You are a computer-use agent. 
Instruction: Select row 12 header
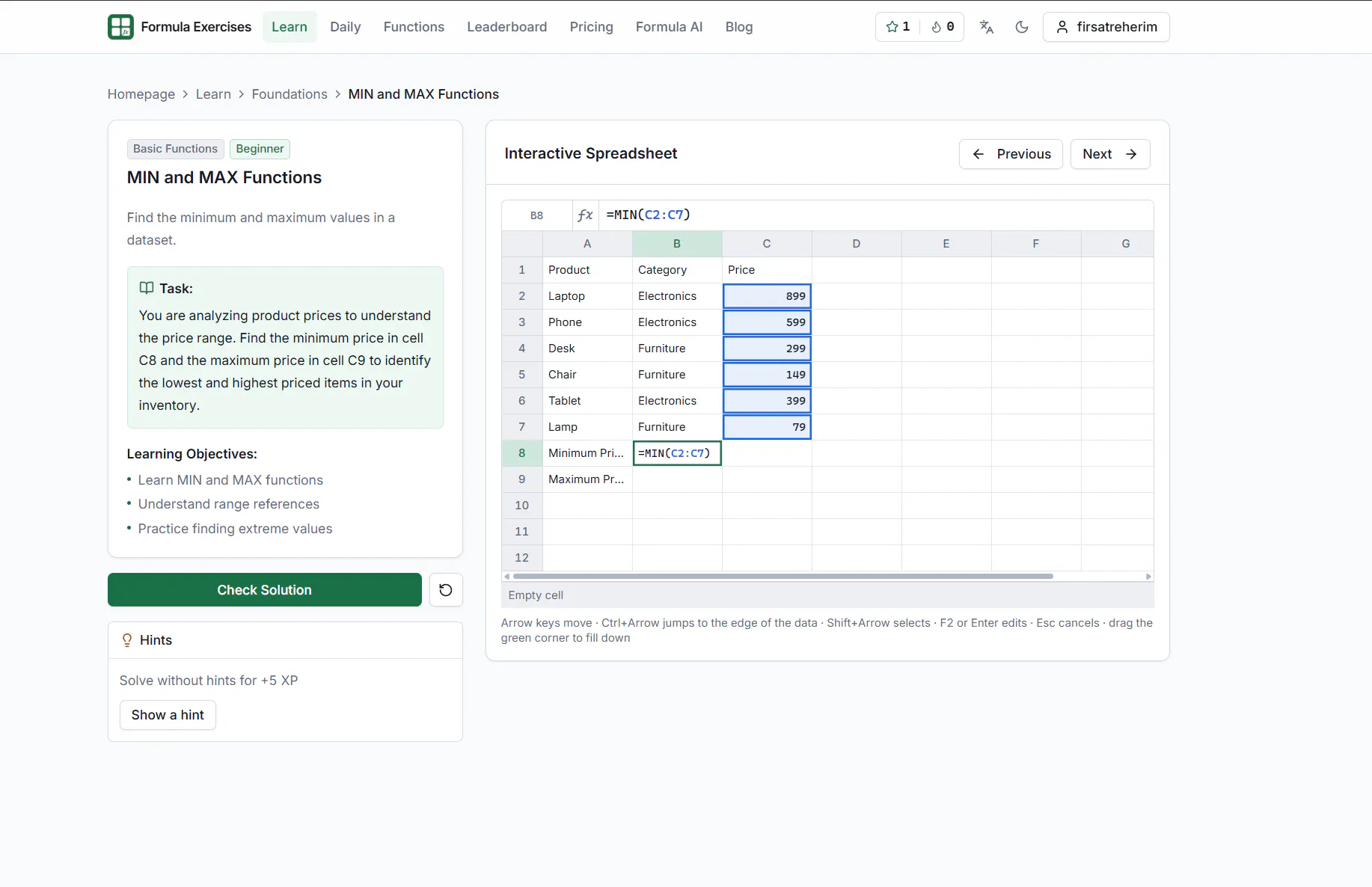(x=522, y=558)
